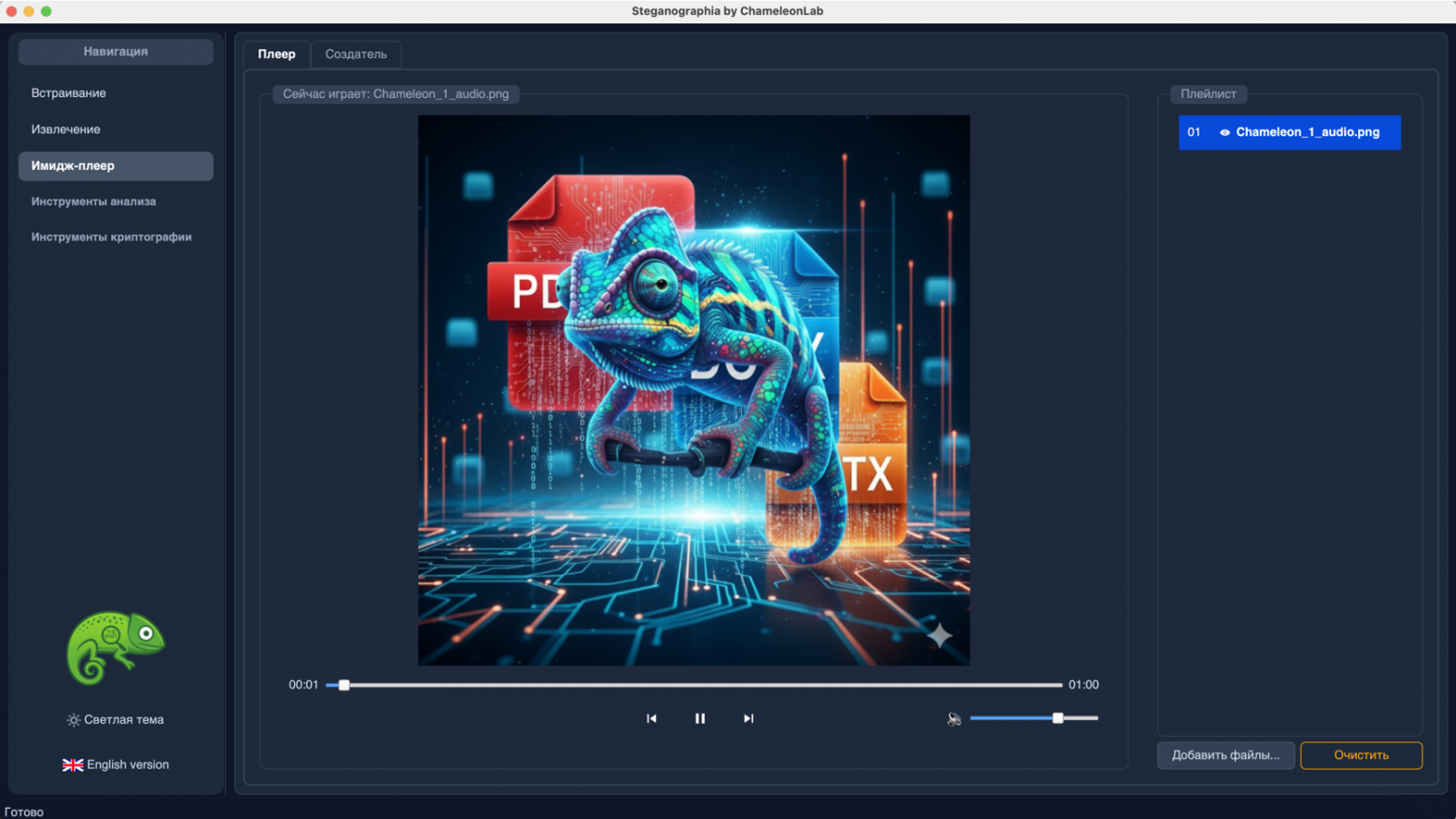
Task: Click the eye icon in playlist item
Action: 1225,132
